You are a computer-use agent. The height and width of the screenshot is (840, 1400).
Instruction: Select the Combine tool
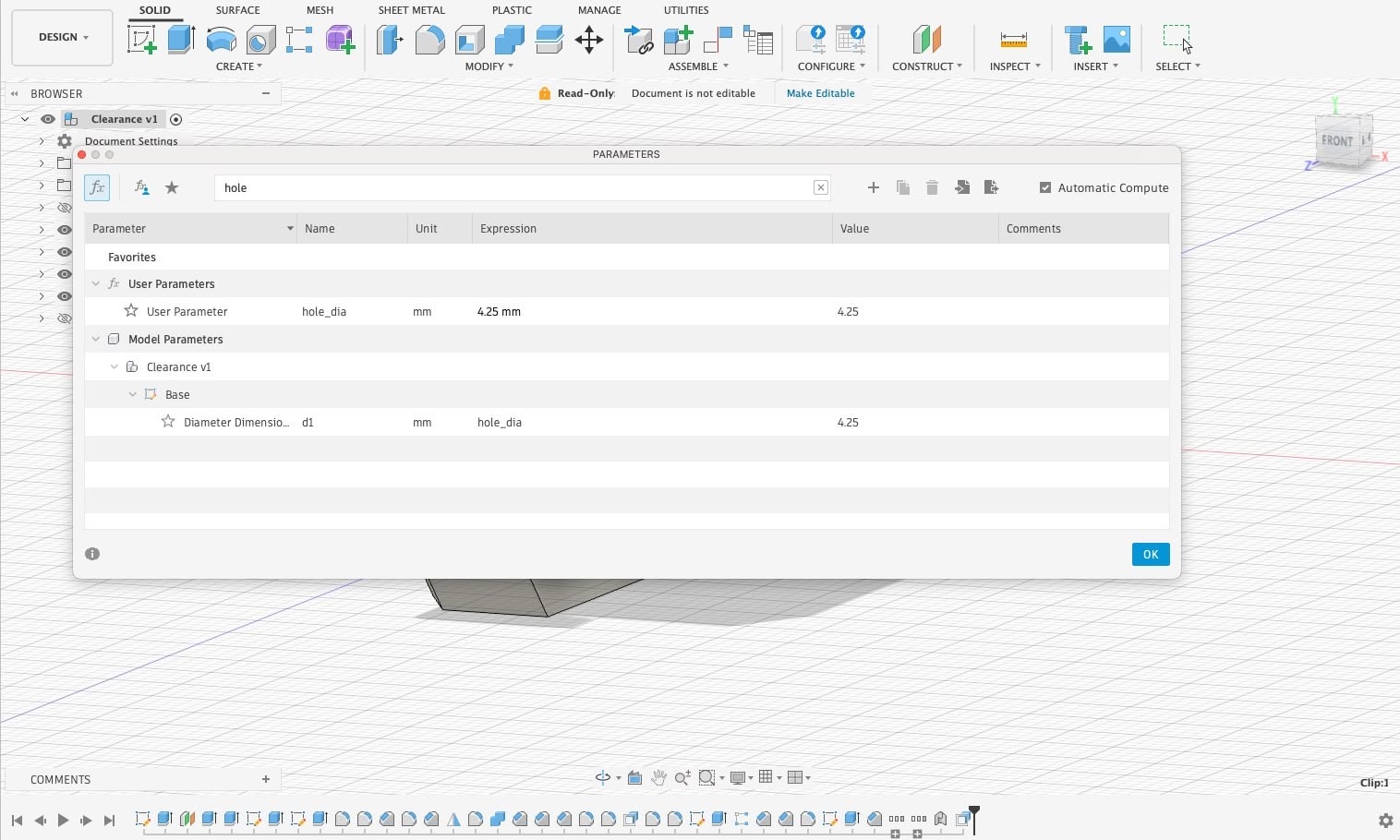click(509, 40)
